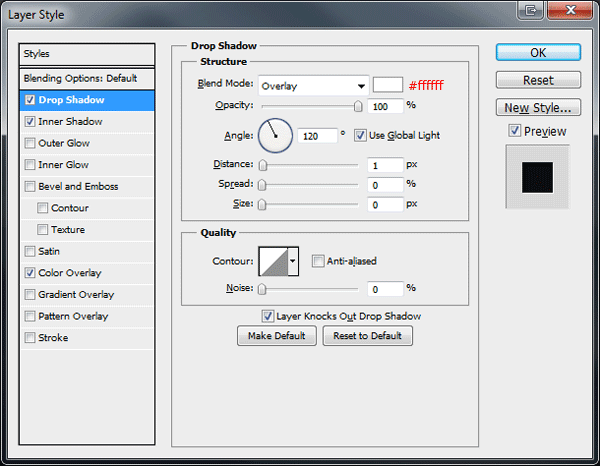Click the Reset button

(538, 80)
